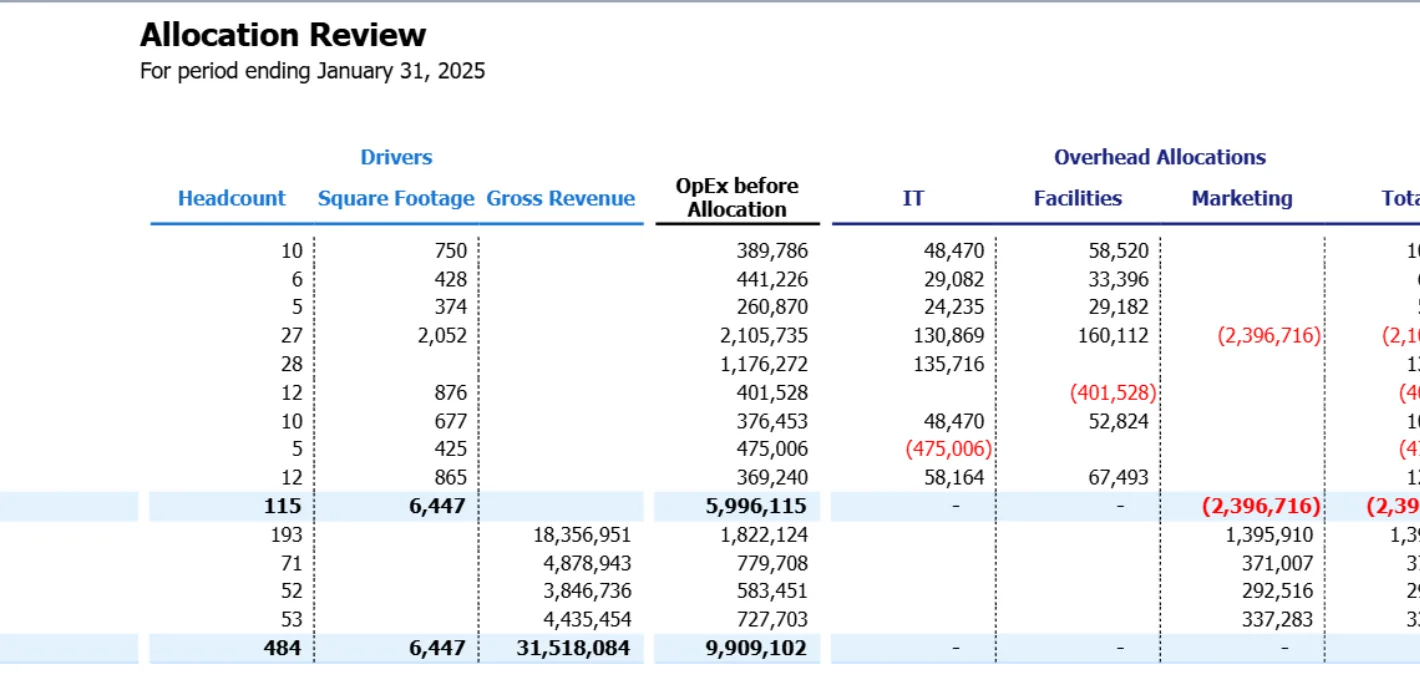This screenshot has width=1420, height=700.
Task: Select headcount value 193
Action: pos(286,535)
